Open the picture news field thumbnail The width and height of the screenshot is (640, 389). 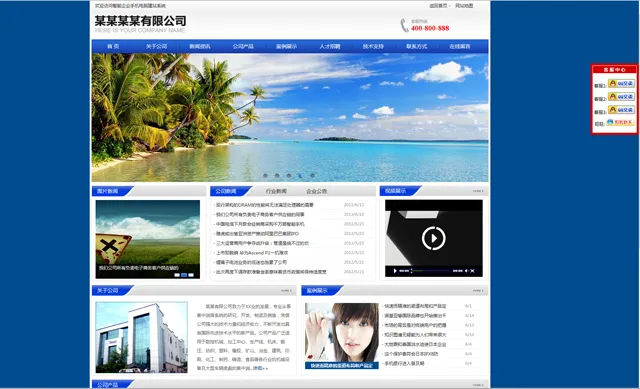pyautogui.click(x=148, y=239)
